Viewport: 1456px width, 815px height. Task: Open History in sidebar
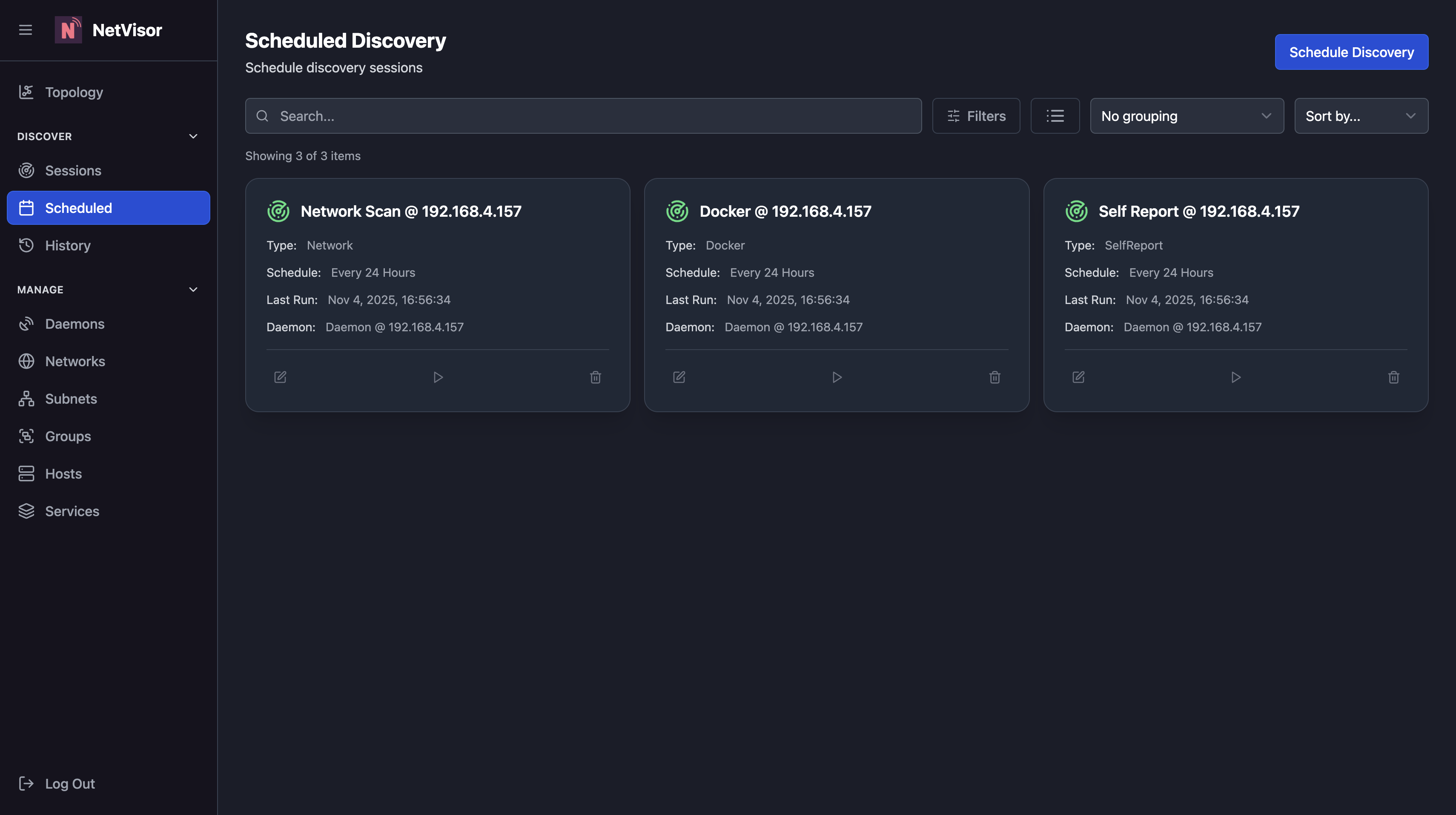[x=109, y=245]
